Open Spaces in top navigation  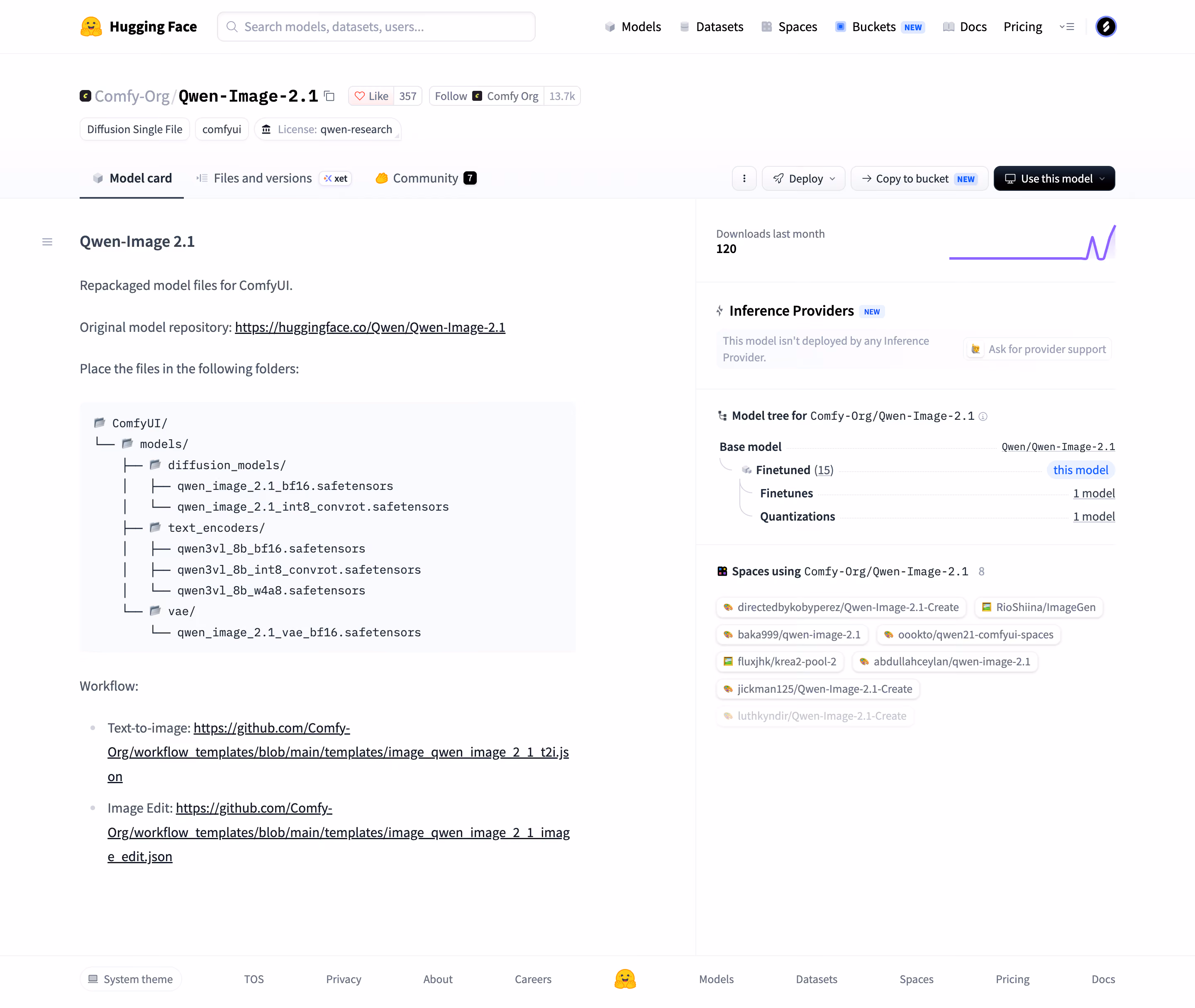click(x=789, y=27)
